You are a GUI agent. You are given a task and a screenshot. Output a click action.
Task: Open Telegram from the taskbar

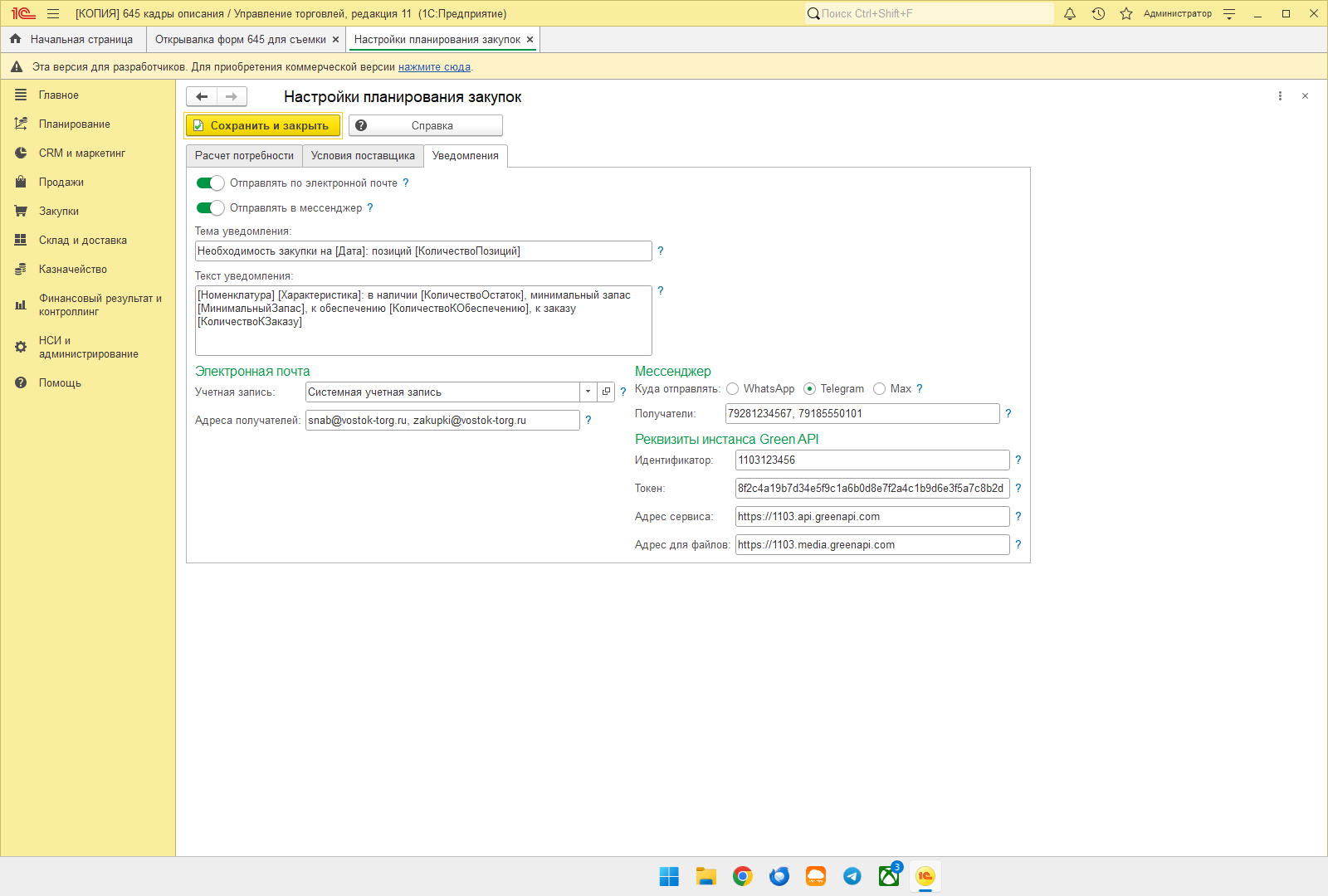click(x=852, y=876)
